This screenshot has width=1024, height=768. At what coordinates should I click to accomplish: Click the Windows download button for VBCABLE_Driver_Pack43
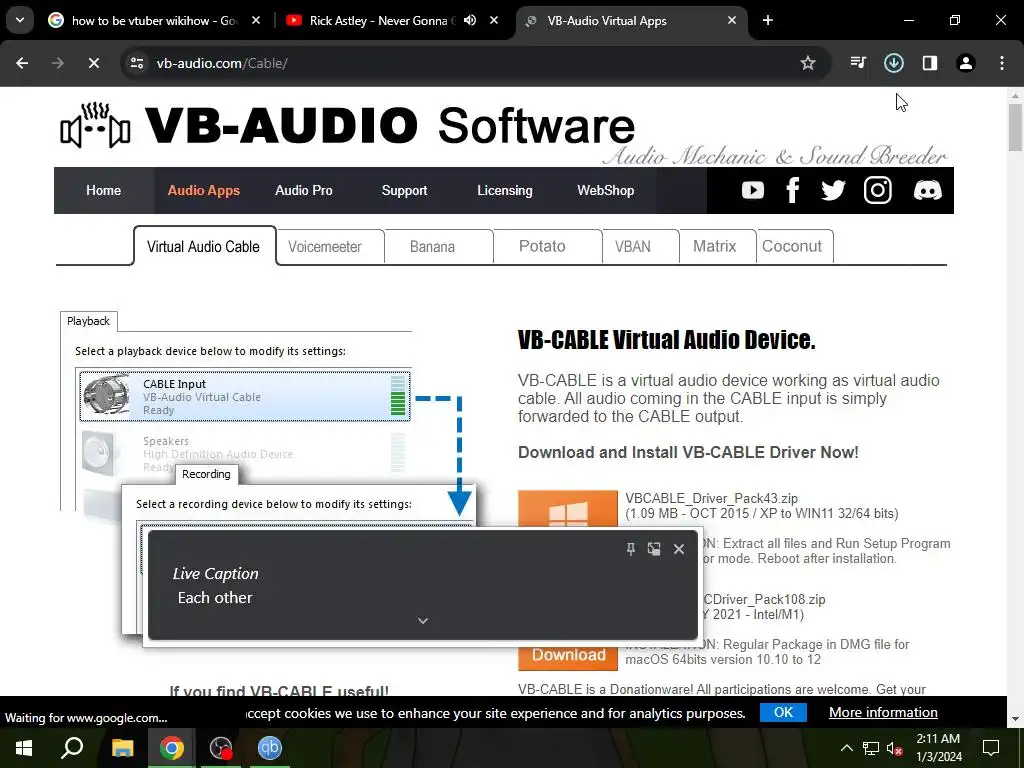click(x=568, y=509)
